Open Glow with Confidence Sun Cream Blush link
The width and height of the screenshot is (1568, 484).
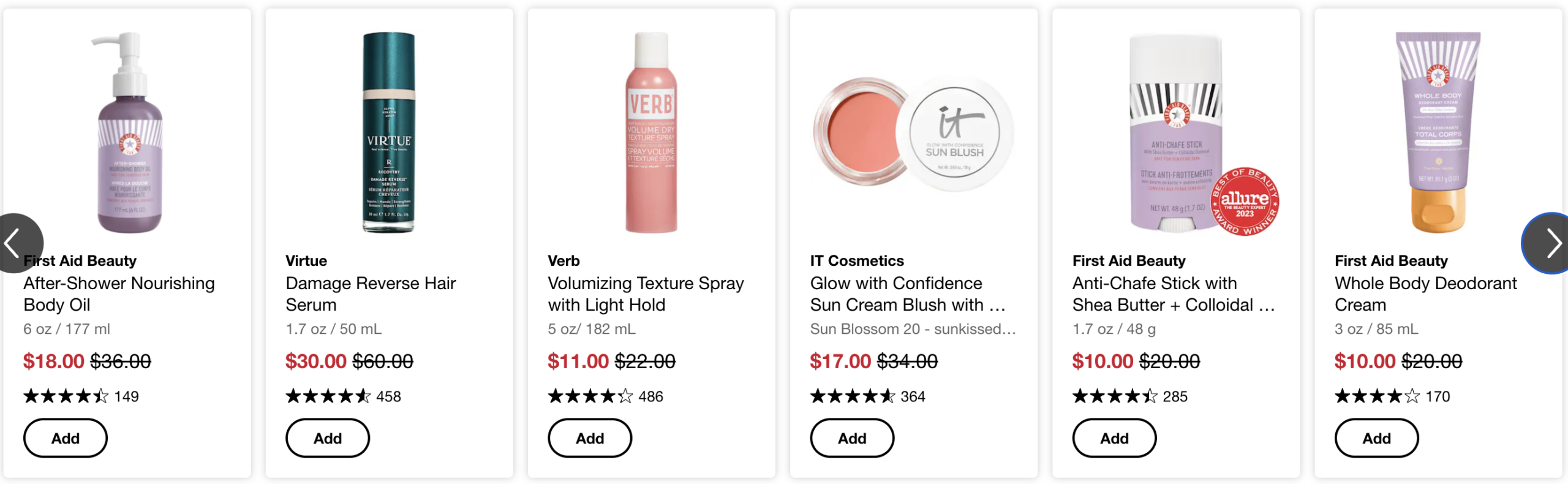pyautogui.click(x=908, y=294)
